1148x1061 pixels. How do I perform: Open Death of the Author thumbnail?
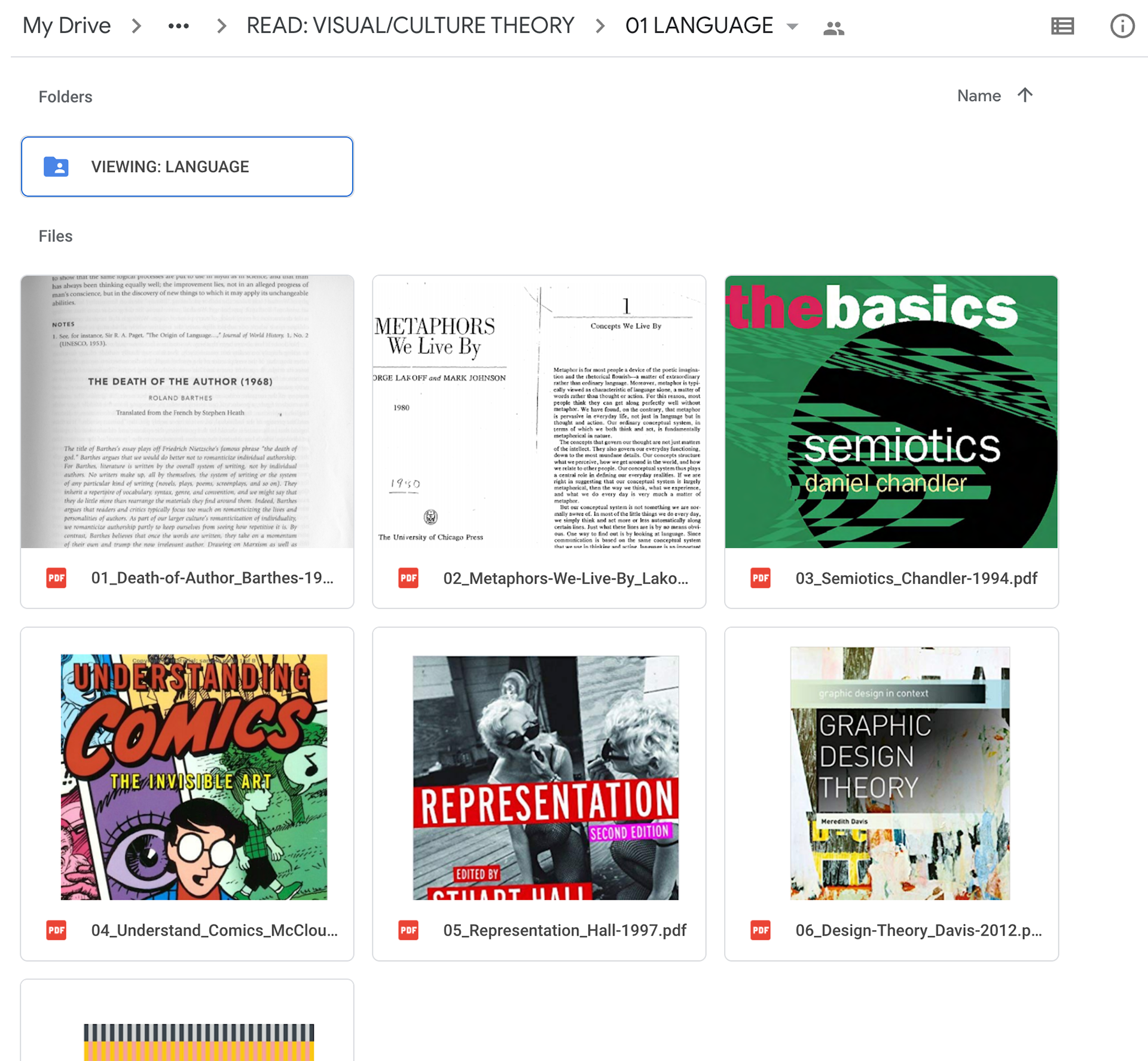pyautogui.click(x=187, y=411)
